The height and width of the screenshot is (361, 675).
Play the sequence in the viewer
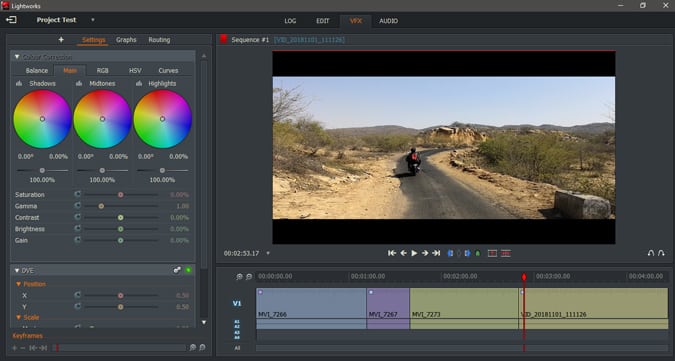(x=414, y=253)
